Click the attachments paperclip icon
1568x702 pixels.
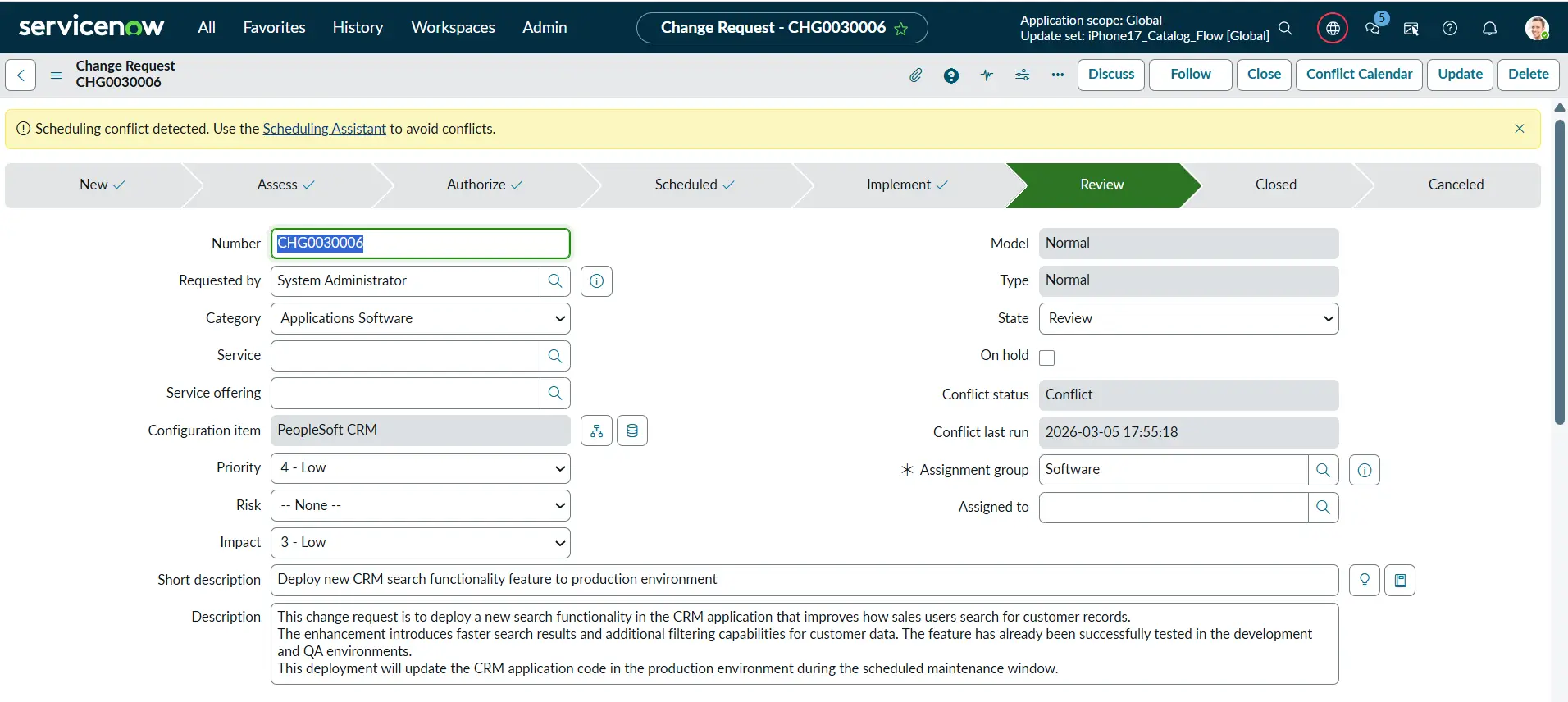[915, 75]
